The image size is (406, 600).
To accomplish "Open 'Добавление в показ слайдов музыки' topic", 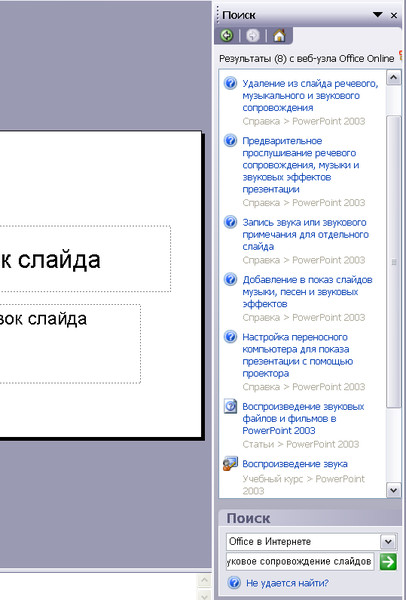I will (x=307, y=292).
